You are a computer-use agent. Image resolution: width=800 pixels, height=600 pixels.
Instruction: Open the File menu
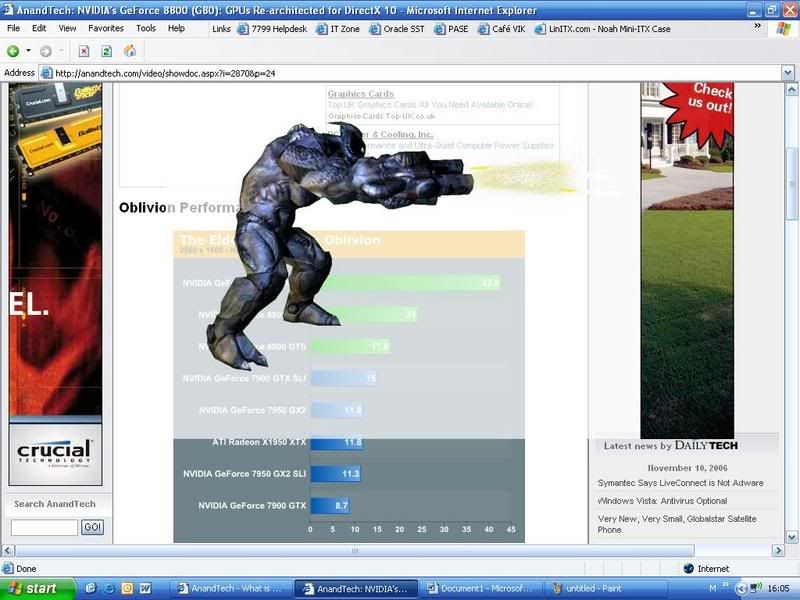(x=13, y=29)
